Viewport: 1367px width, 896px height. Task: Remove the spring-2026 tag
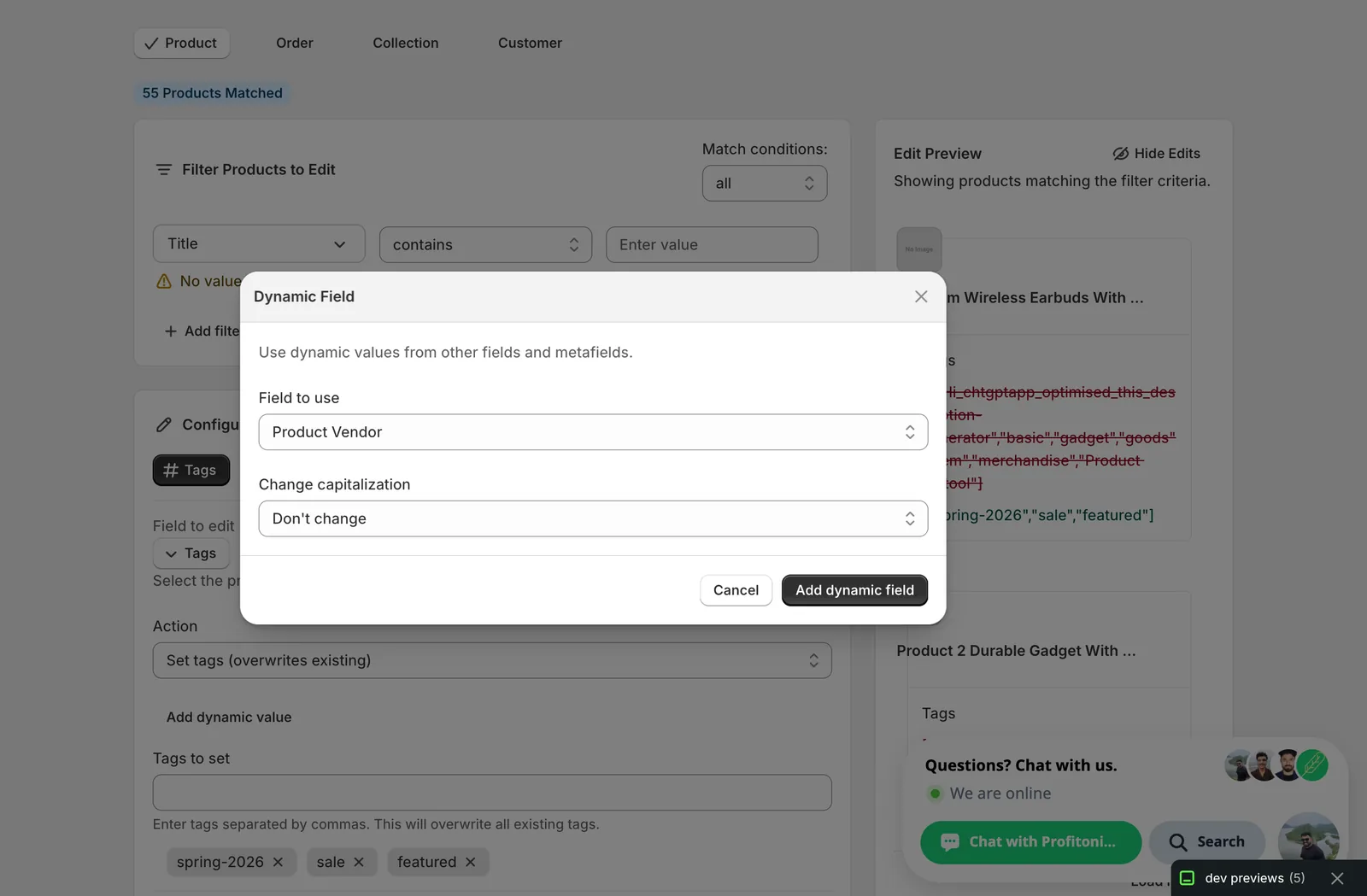[x=278, y=862]
